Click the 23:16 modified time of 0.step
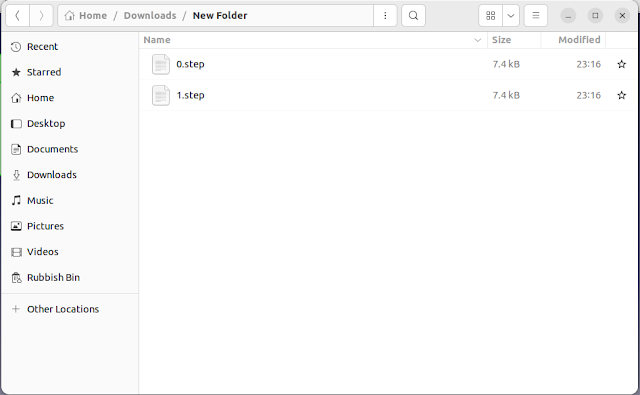The image size is (640, 395). pos(589,64)
